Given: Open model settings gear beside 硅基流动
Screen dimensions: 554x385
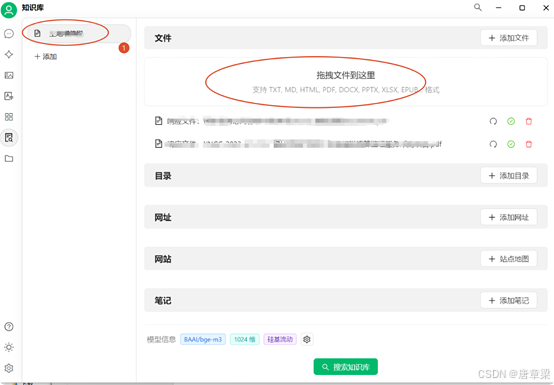Looking at the screenshot, I should coord(307,339).
